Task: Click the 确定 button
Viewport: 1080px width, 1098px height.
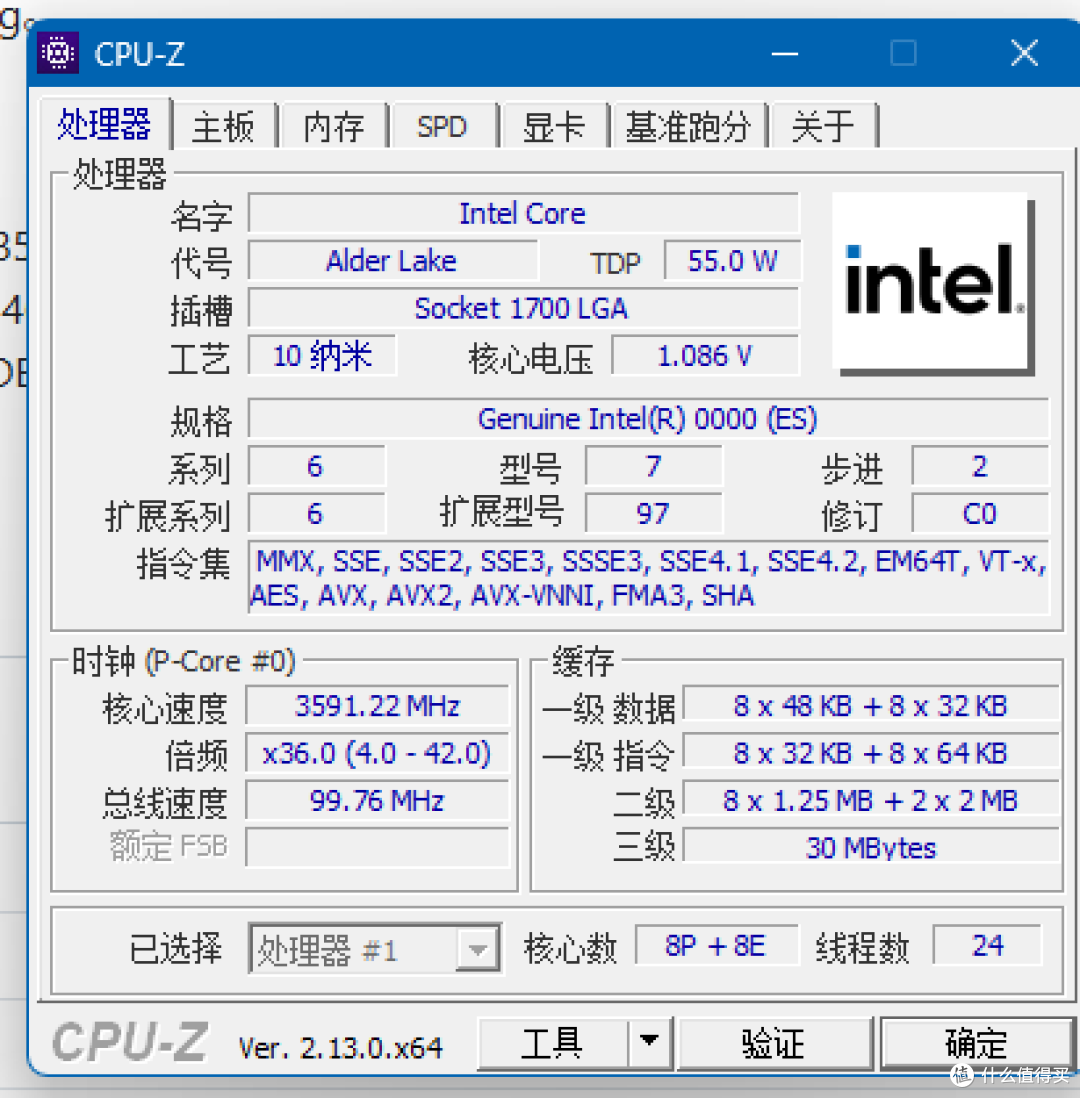Action: point(976,1044)
